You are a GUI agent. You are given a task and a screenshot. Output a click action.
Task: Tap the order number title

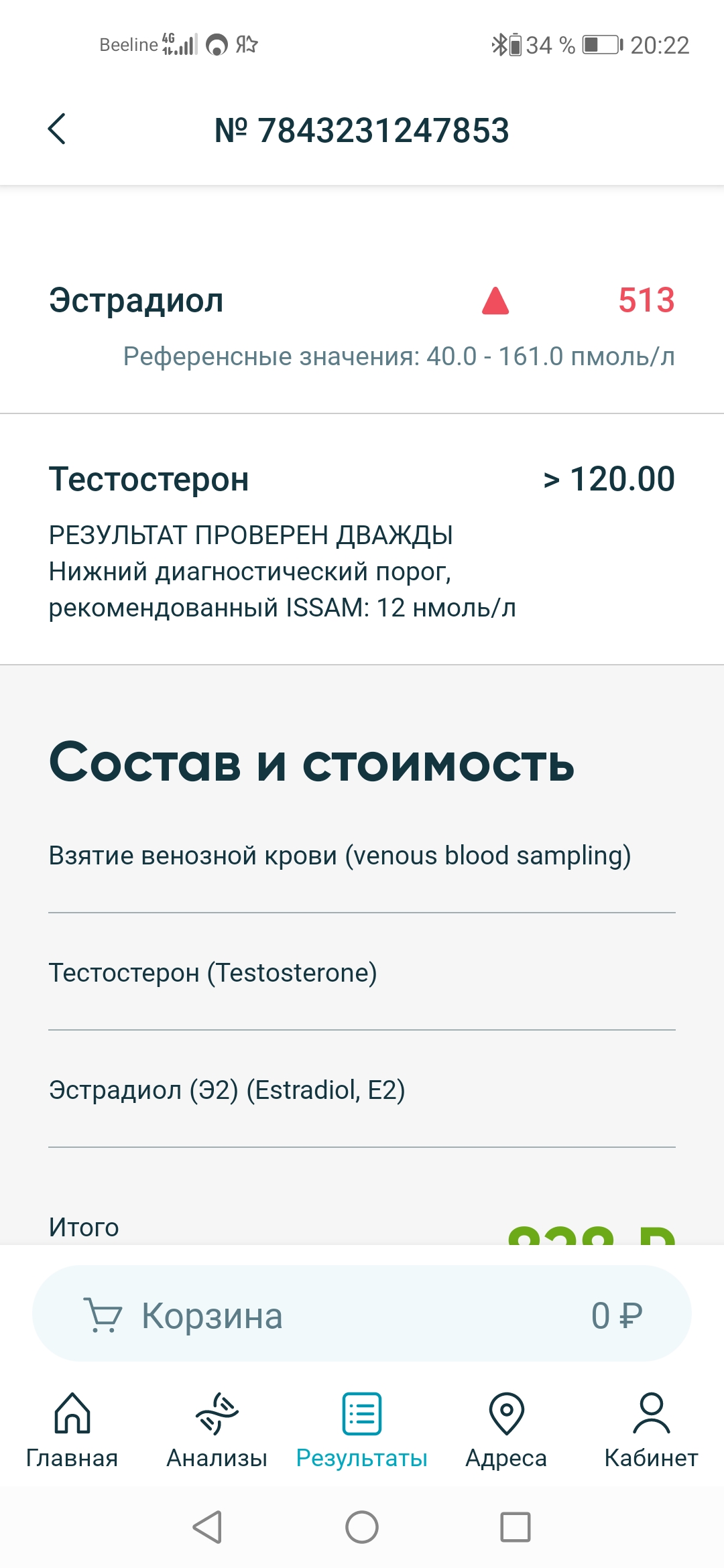coord(362,130)
